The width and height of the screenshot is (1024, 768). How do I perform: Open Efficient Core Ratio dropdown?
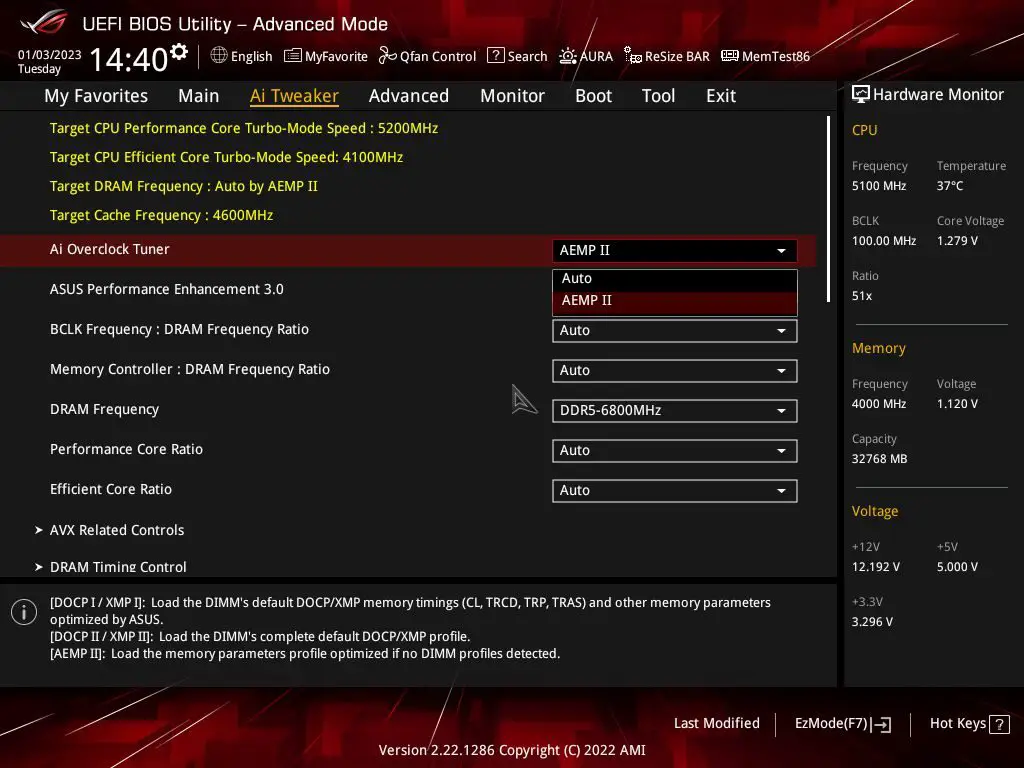675,490
